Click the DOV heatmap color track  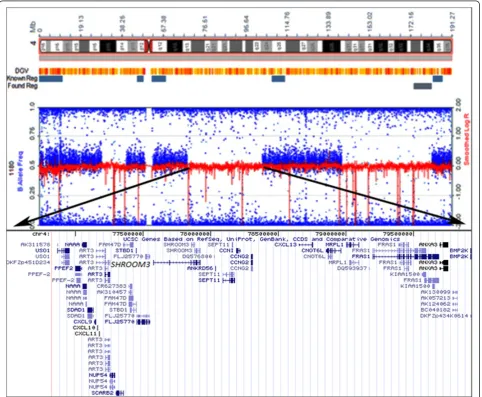pyautogui.click(x=246, y=71)
